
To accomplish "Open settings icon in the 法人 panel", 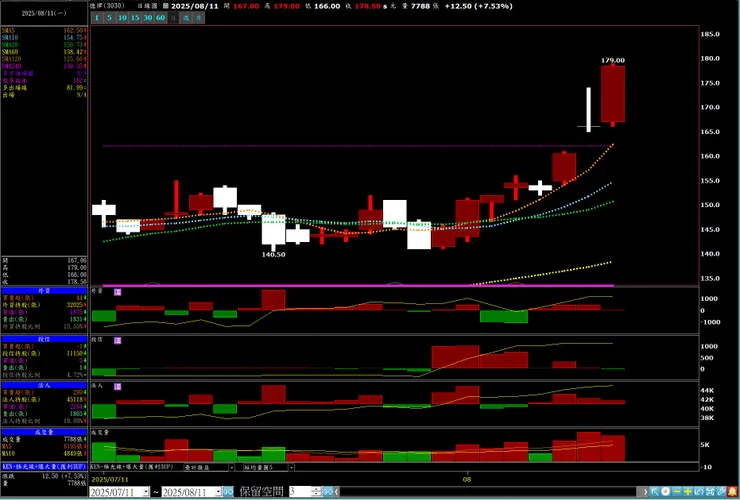I will click(118, 386).
